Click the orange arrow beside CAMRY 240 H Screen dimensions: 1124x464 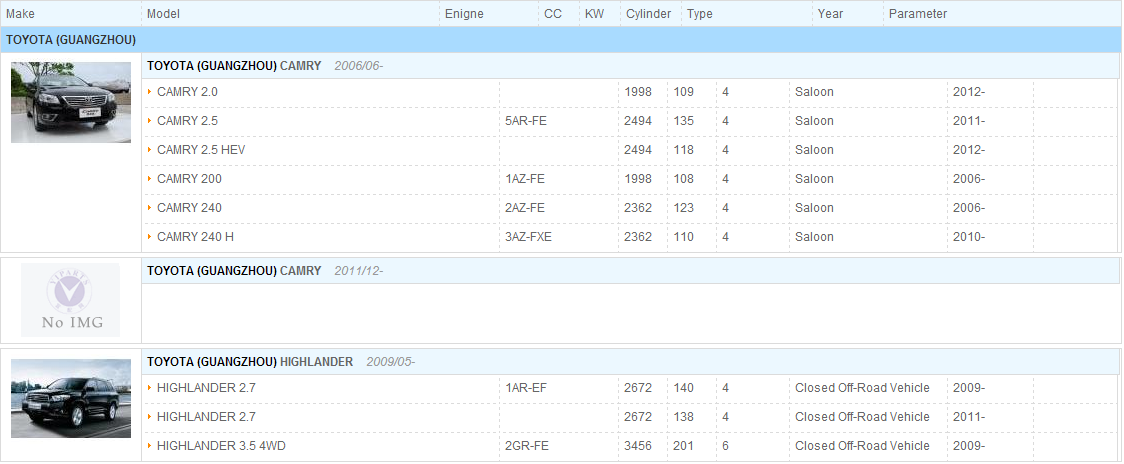click(150, 237)
